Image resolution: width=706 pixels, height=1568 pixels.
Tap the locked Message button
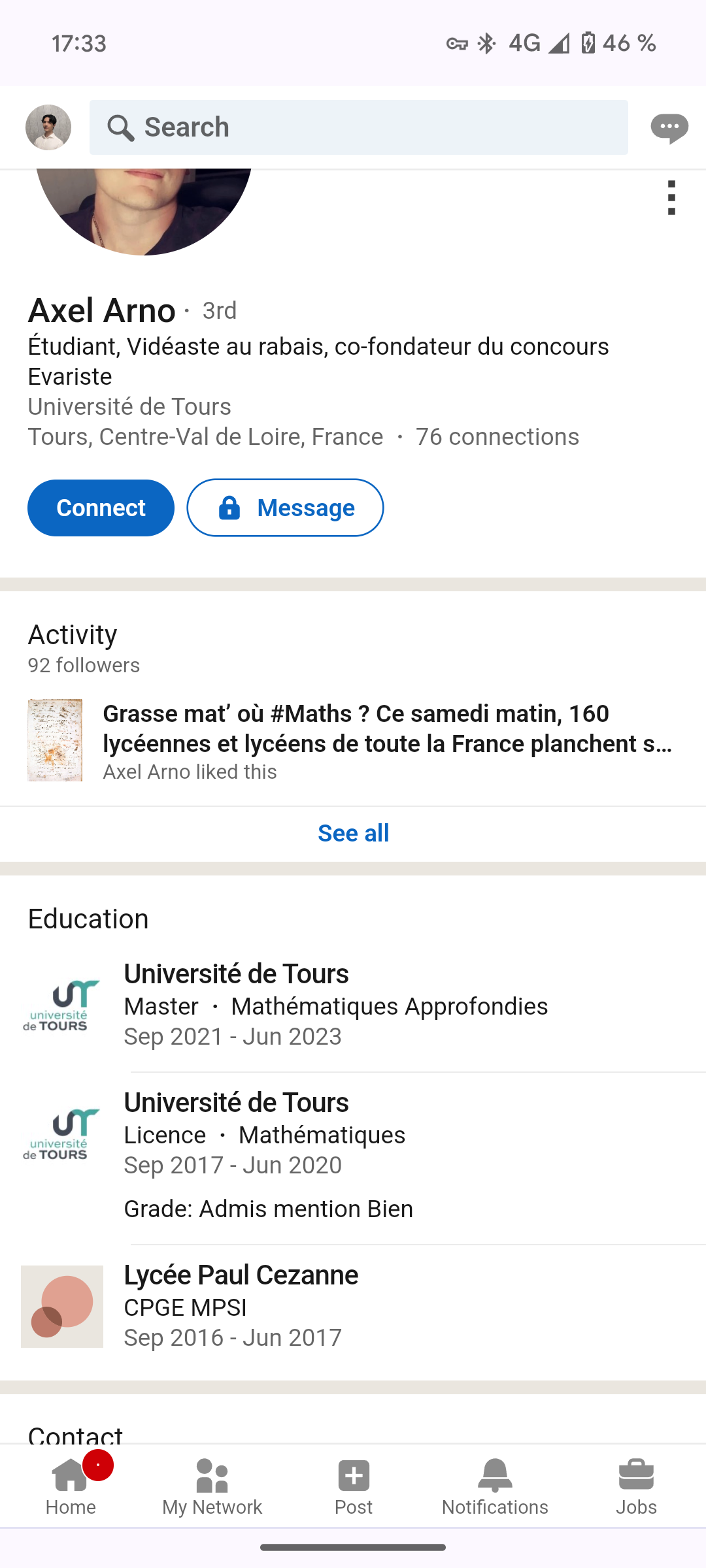tap(285, 508)
